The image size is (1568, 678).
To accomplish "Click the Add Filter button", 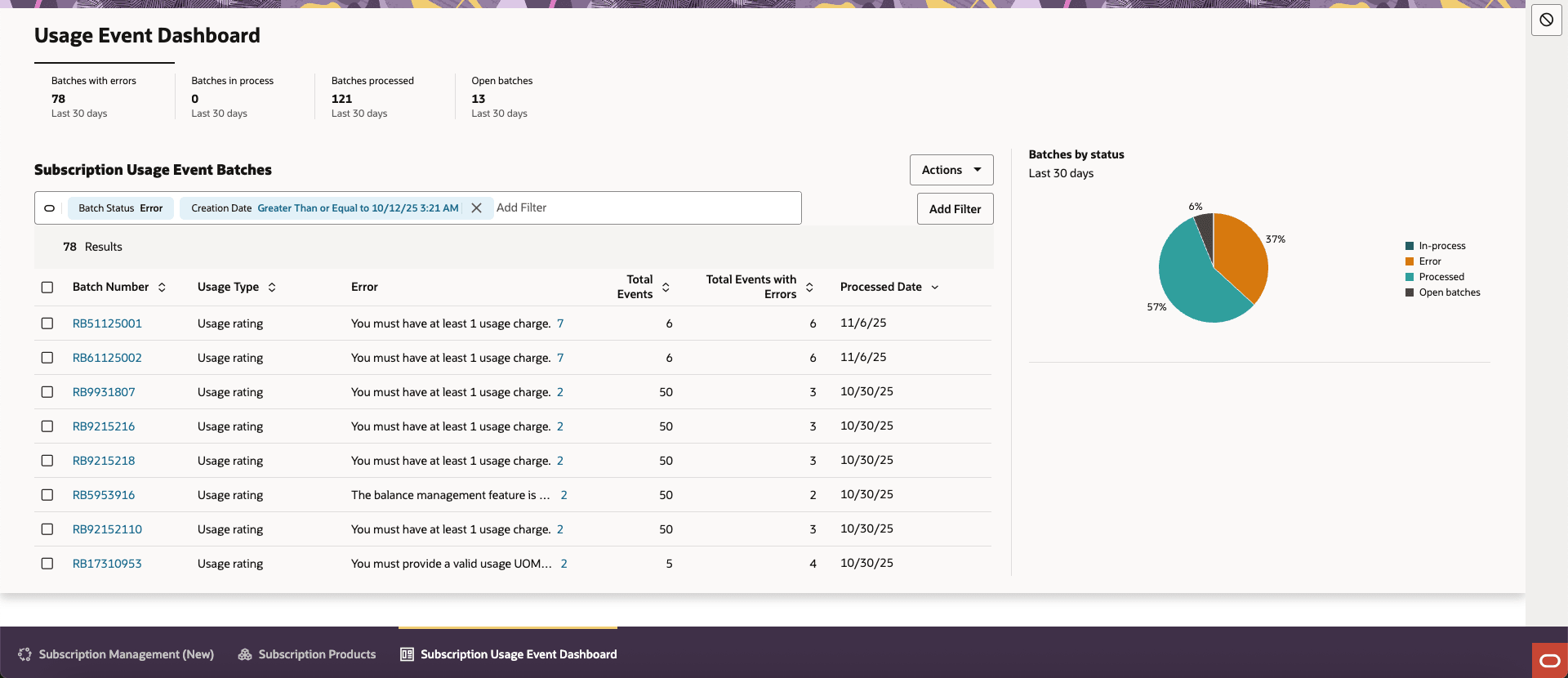I will [955, 209].
